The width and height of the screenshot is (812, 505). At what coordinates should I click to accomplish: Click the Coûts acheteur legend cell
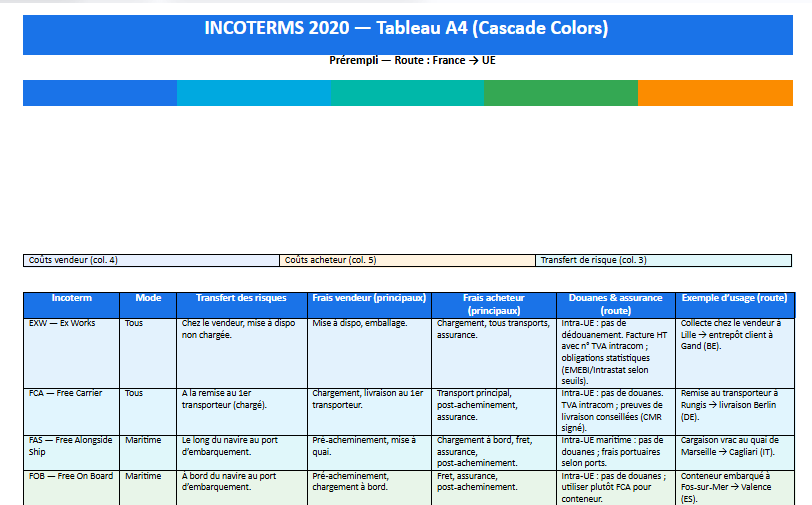click(x=407, y=260)
